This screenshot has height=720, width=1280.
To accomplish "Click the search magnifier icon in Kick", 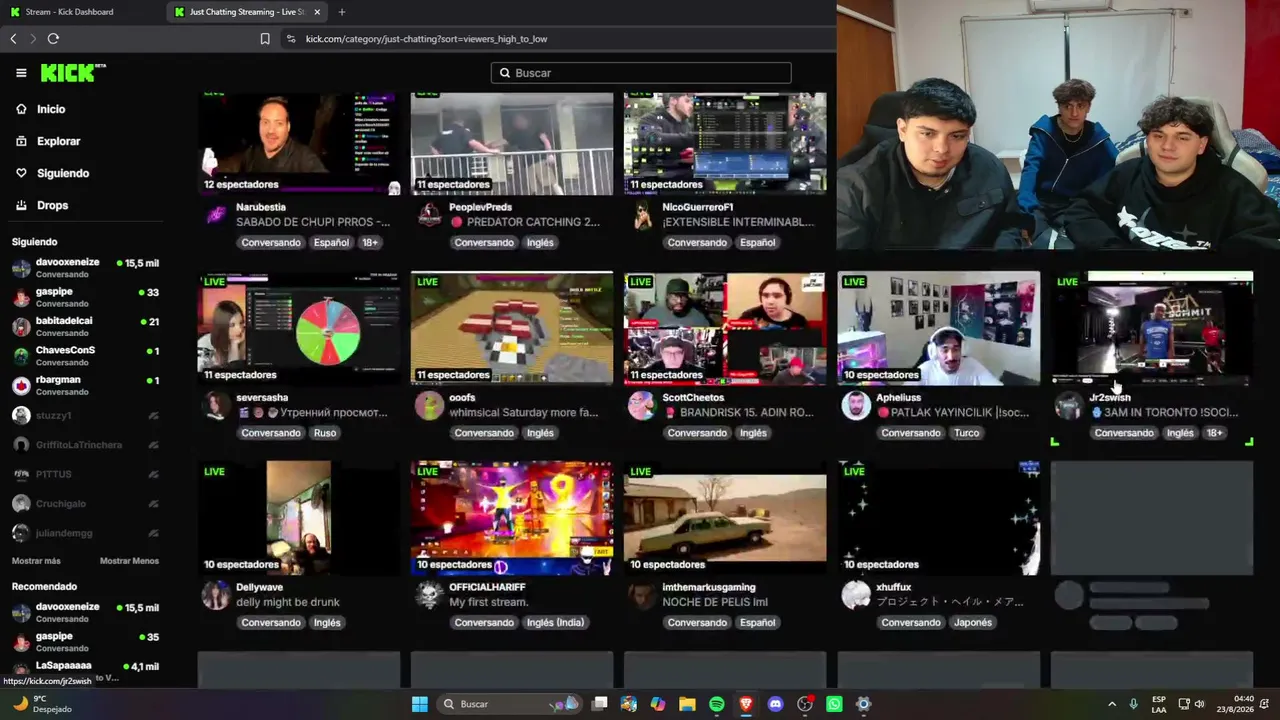I will coord(505,73).
